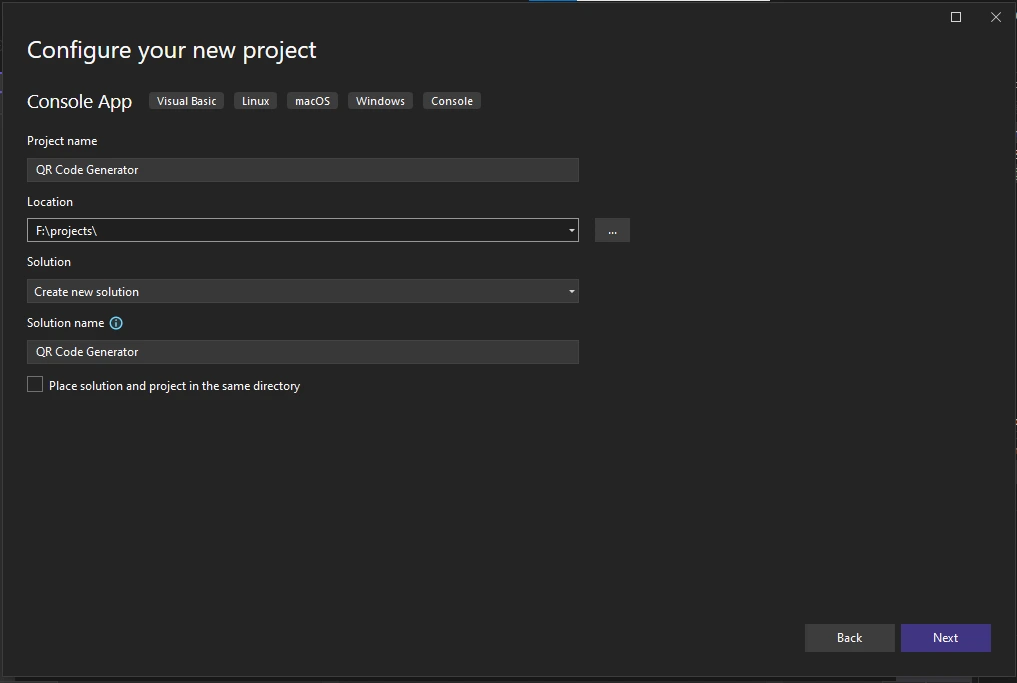The width and height of the screenshot is (1017, 683).
Task: Focus the Solution name text field
Action: click(x=302, y=352)
